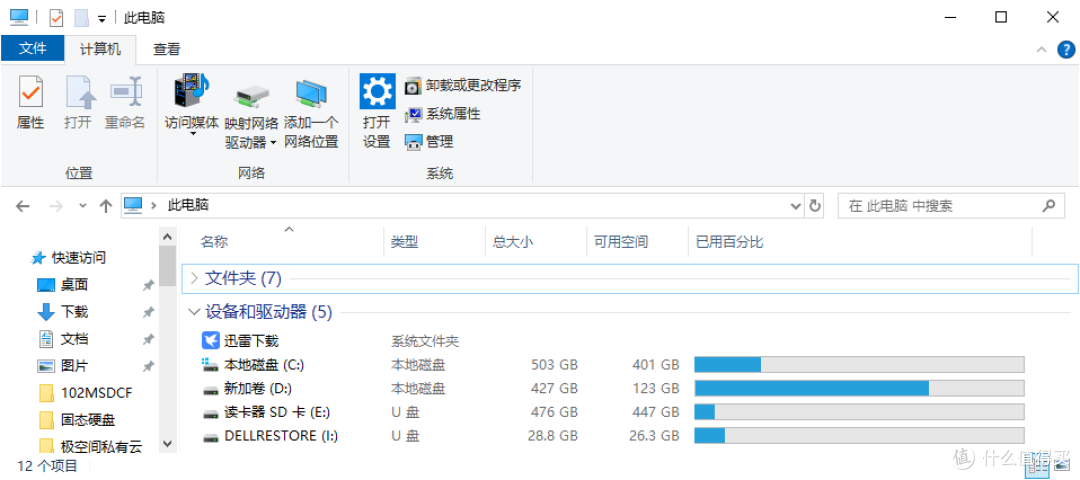This screenshot has width=1080, height=480.
Task: Click the This PC address breadcrumb
Action: 188,205
